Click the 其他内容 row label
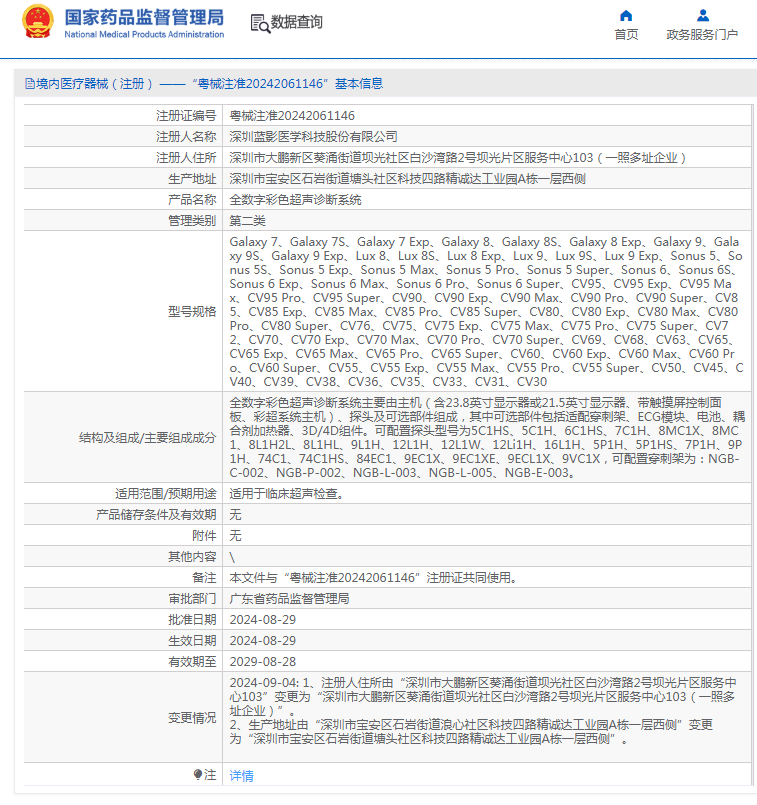The height and width of the screenshot is (805, 757). click(x=192, y=557)
